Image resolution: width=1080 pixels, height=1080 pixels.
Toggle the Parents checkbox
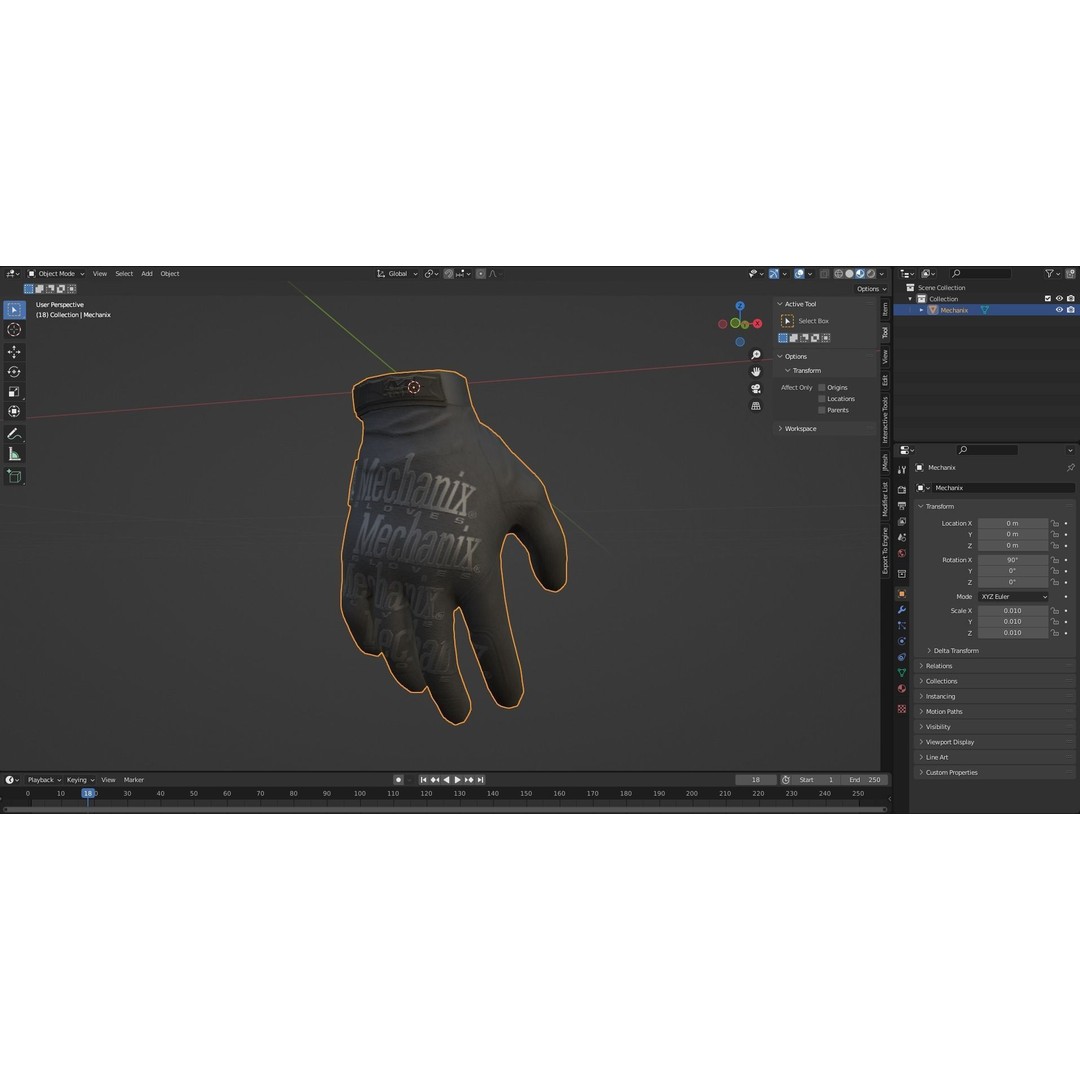[822, 410]
